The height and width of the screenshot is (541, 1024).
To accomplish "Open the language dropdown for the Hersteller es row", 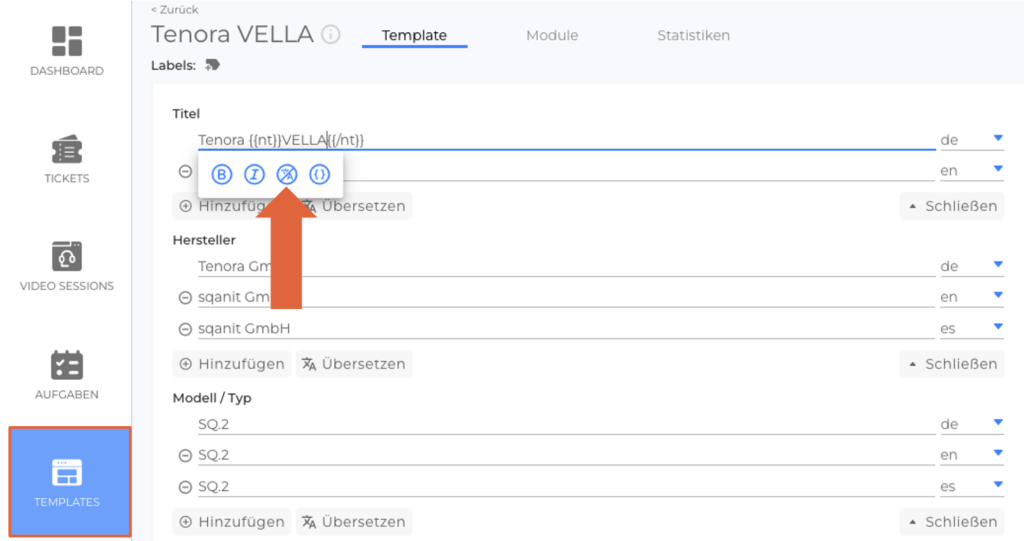I will [x=997, y=327].
